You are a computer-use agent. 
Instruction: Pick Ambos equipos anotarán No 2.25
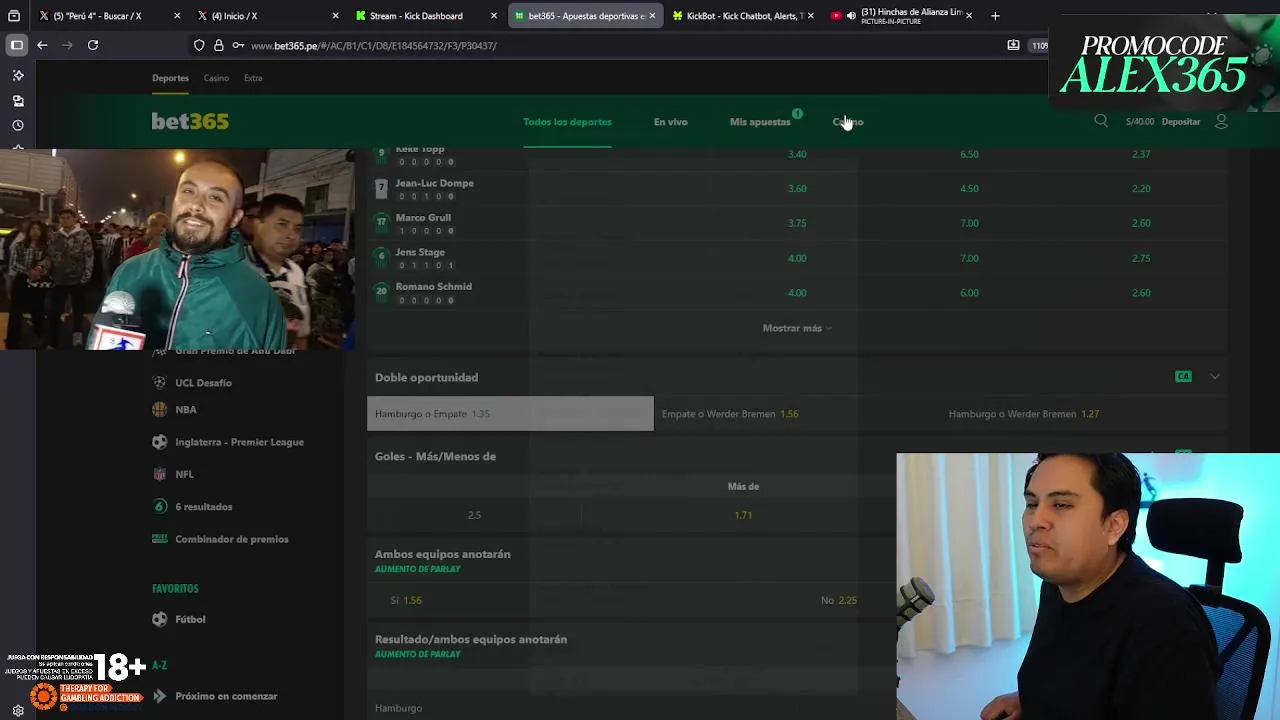pyautogui.click(x=838, y=600)
